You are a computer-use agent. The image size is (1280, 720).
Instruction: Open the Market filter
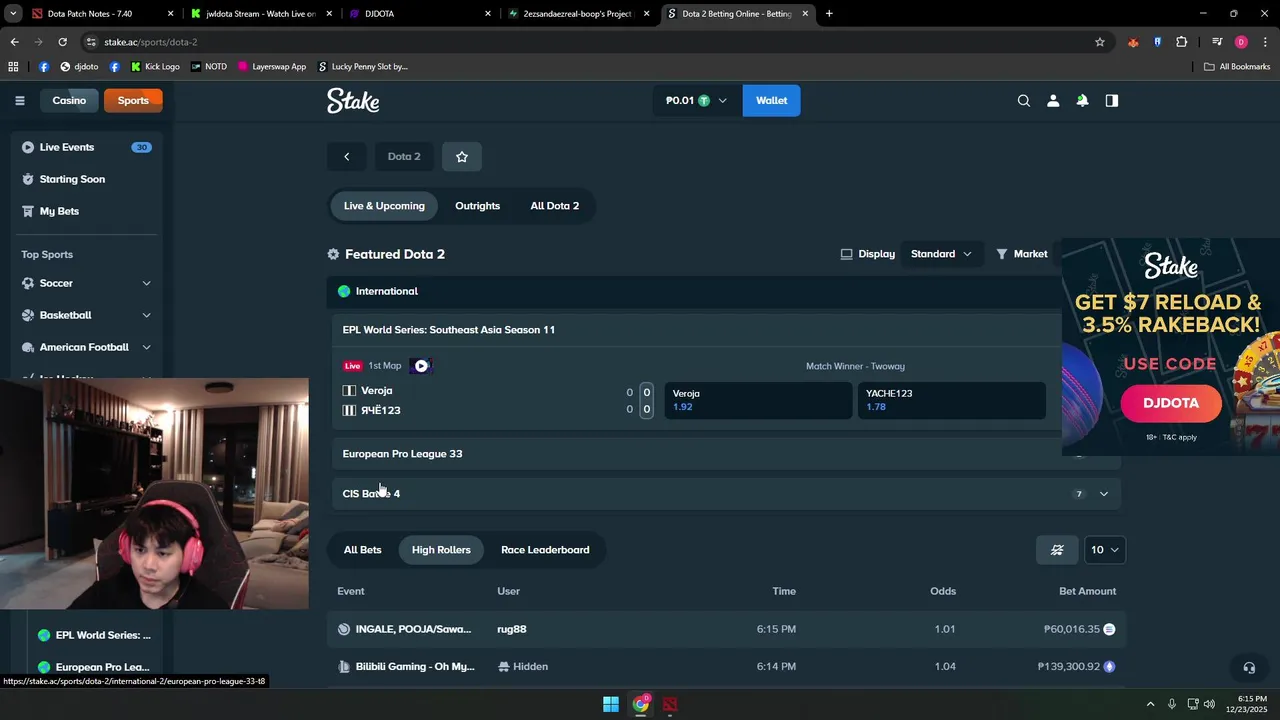pyautogui.click(x=1021, y=254)
